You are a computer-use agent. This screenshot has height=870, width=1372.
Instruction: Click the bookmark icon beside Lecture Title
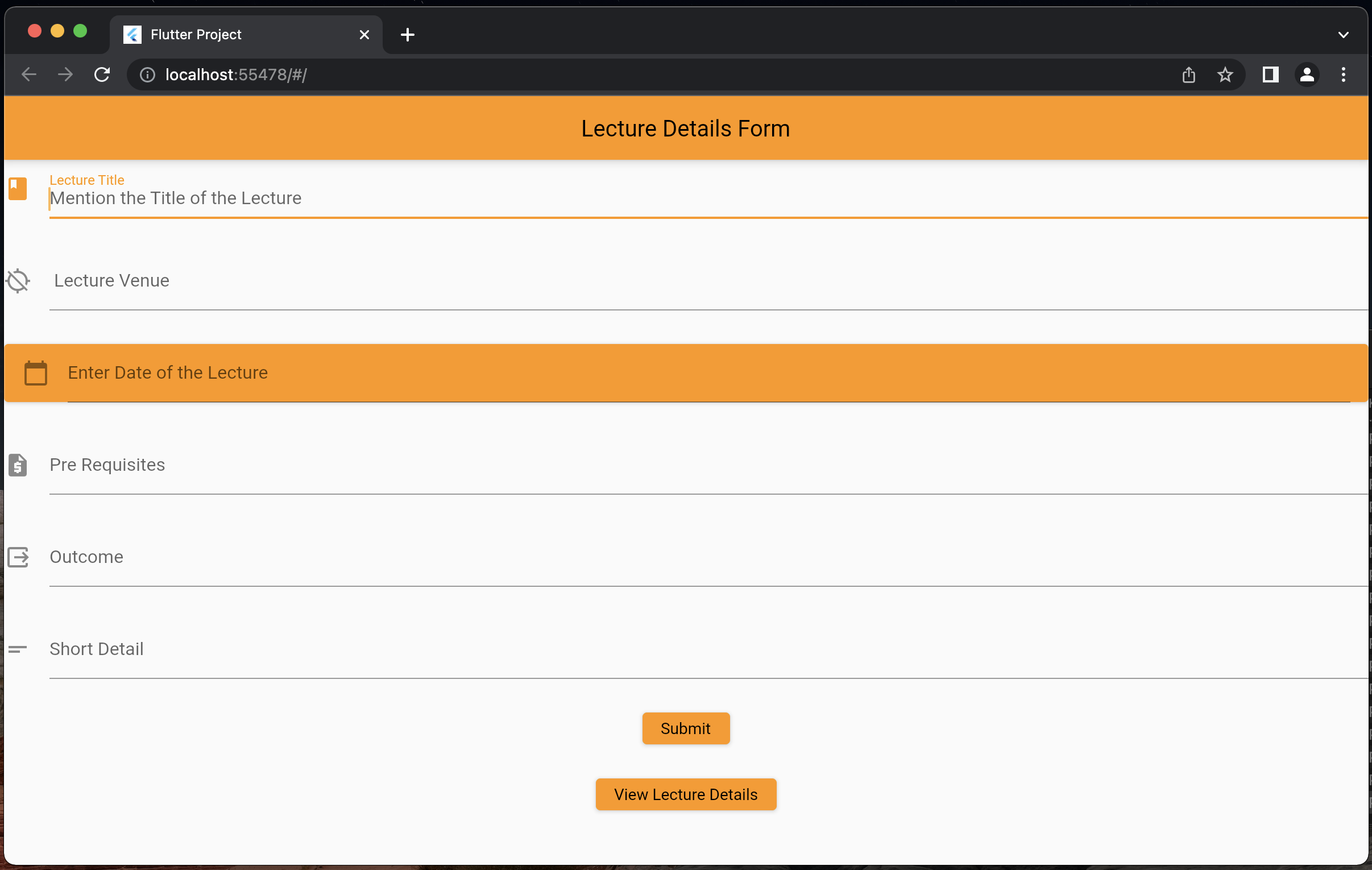(x=17, y=188)
